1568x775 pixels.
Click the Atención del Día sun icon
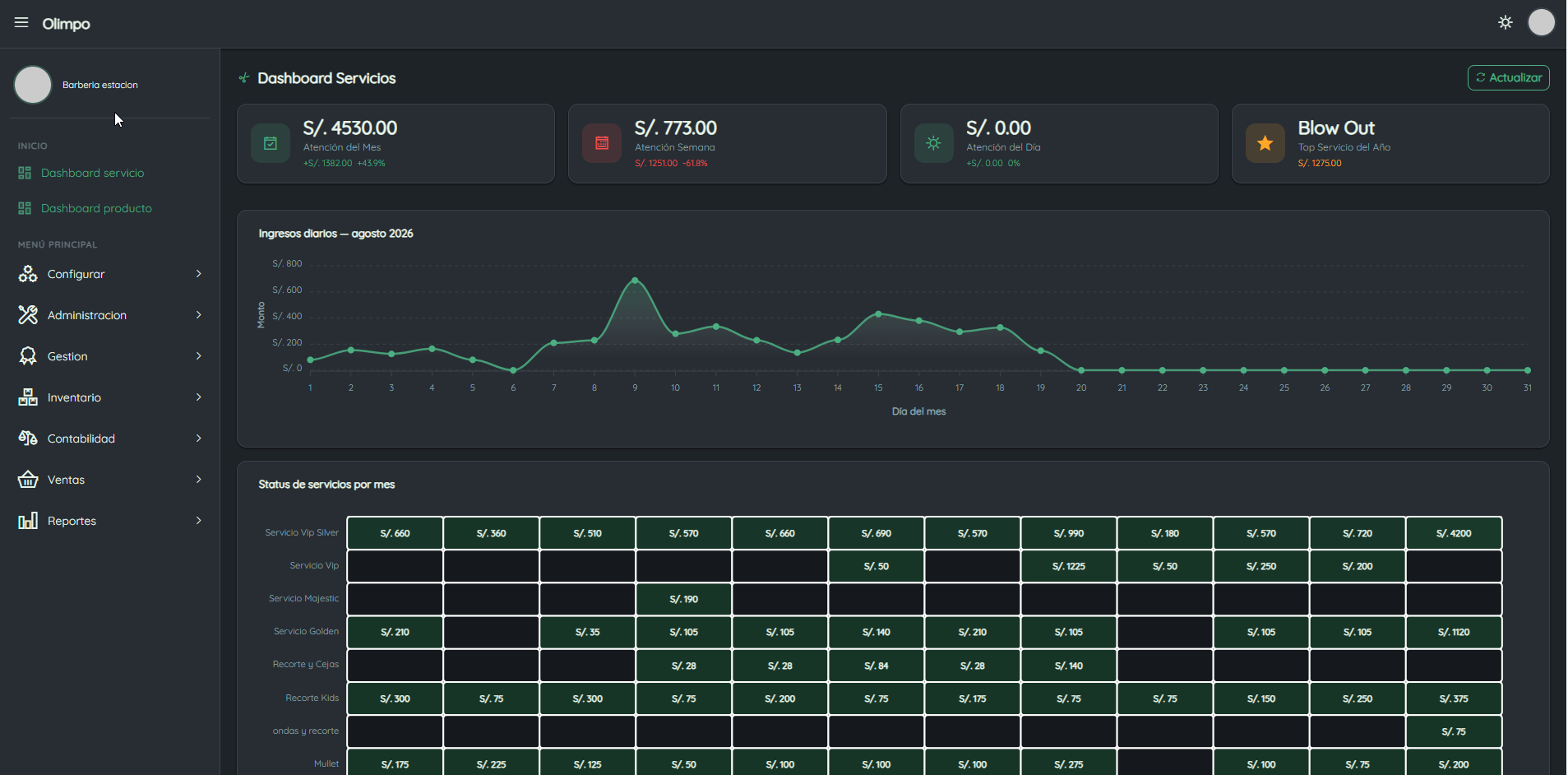coord(933,143)
